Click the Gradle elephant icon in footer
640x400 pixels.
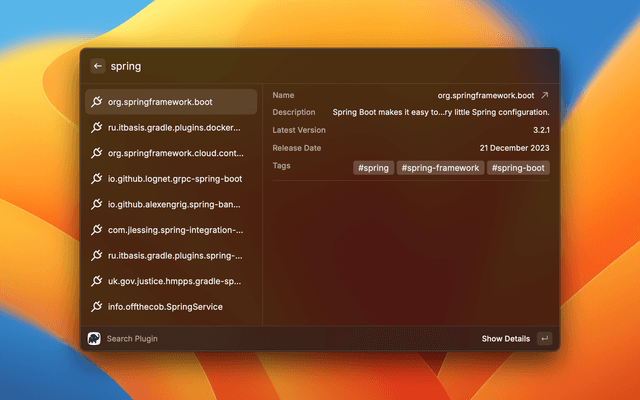[94, 339]
